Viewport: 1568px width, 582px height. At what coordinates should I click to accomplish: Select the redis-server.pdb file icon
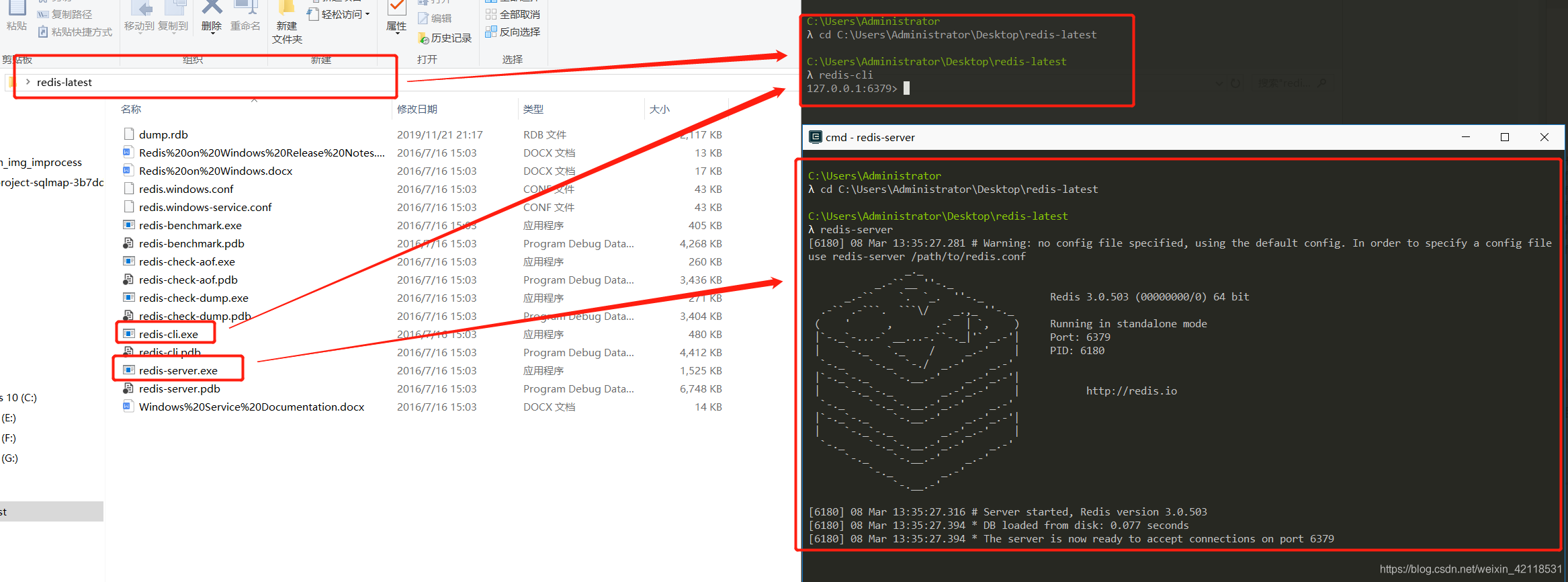point(129,388)
